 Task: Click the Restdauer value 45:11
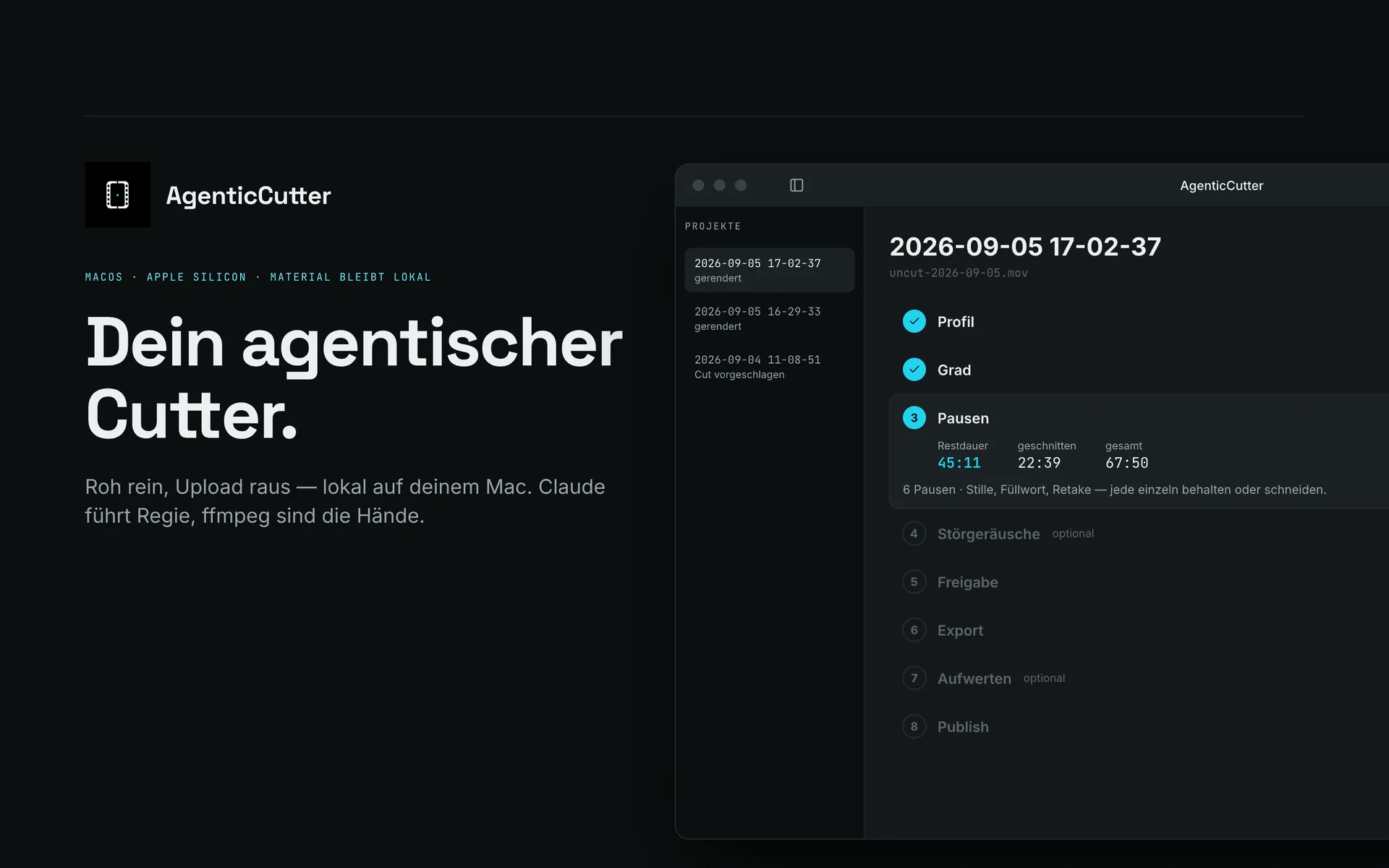tap(959, 463)
